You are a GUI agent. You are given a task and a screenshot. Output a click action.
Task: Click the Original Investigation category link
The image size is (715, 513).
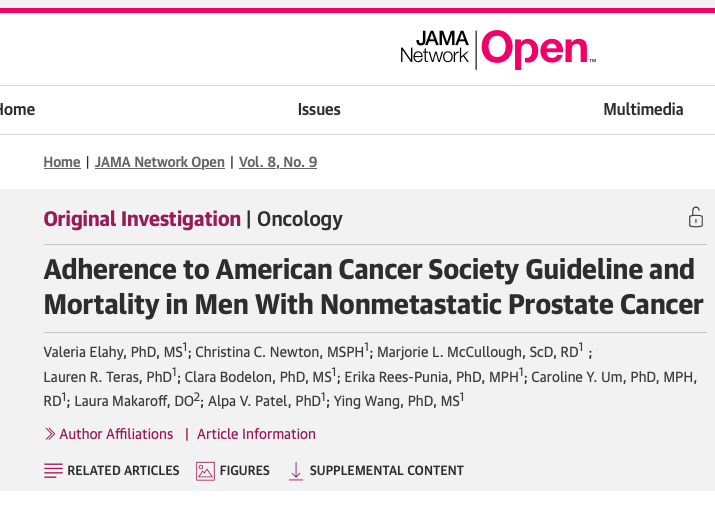142,219
